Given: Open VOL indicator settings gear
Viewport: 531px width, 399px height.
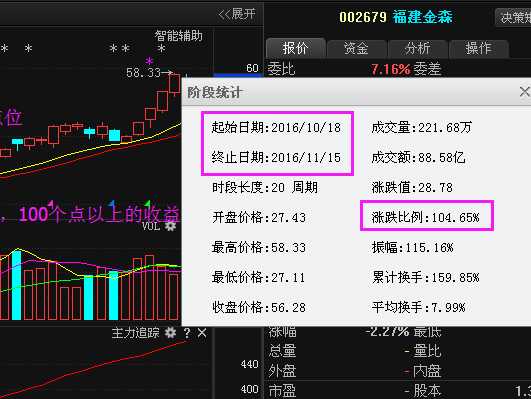Looking at the screenshot, I should point(170,226).
